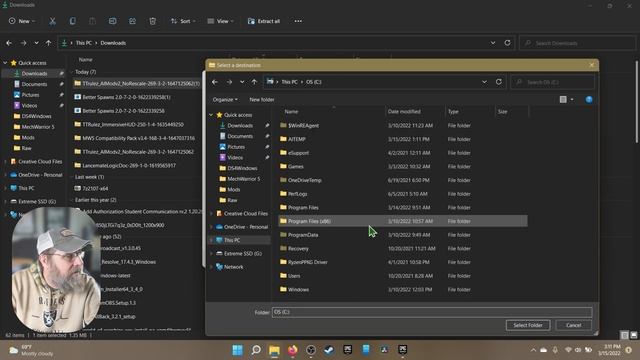Viewport: 640px width, 360px height.
Task: Open Windows Start menu on taskbar
Action: point(237,350)
